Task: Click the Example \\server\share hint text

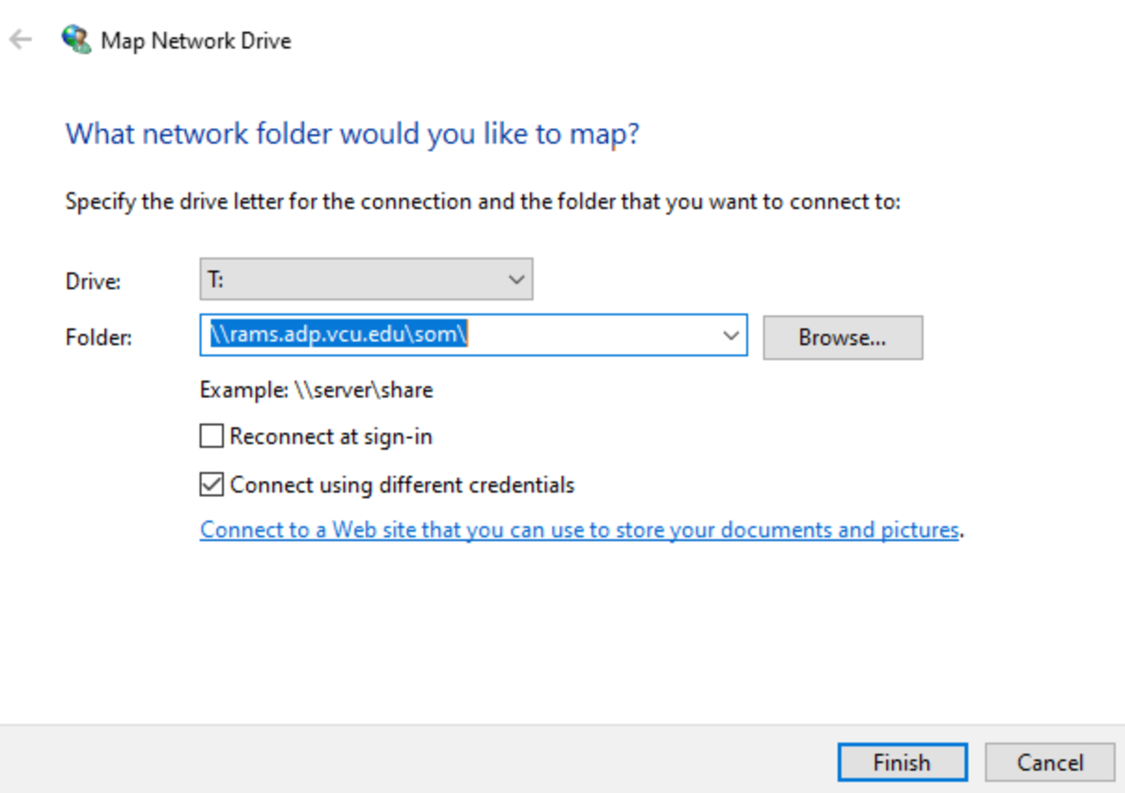Action: (x=316, y=390)
